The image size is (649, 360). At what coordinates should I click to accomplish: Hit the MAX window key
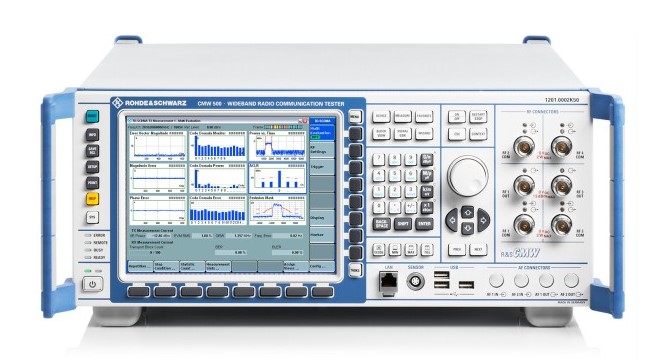pyautogui.click(x=411, y=250)
